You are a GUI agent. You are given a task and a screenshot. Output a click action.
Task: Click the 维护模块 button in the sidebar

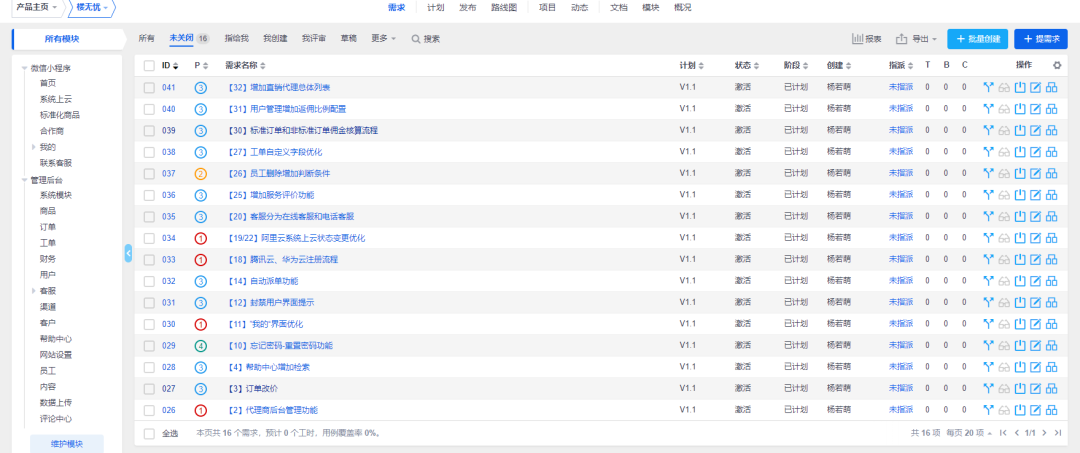[x=67, y=444]
